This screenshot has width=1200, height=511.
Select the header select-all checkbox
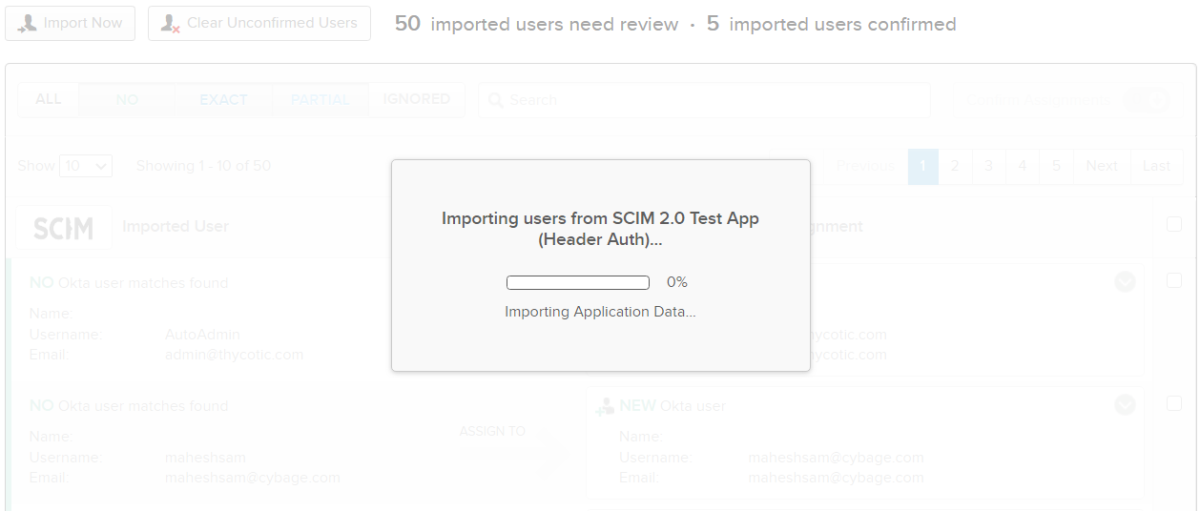click(1174, 227)
